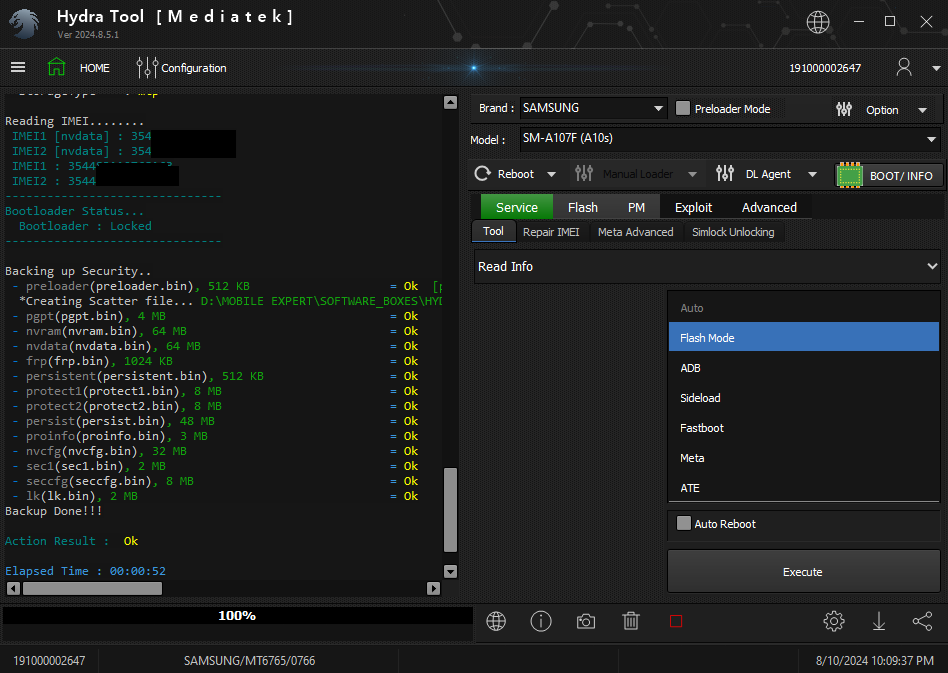The width and height of the screenshot is (948, 673).
Task: Click the BOOT/INFO chip icon
Action: pyautogui.click(x=849, y=175)
